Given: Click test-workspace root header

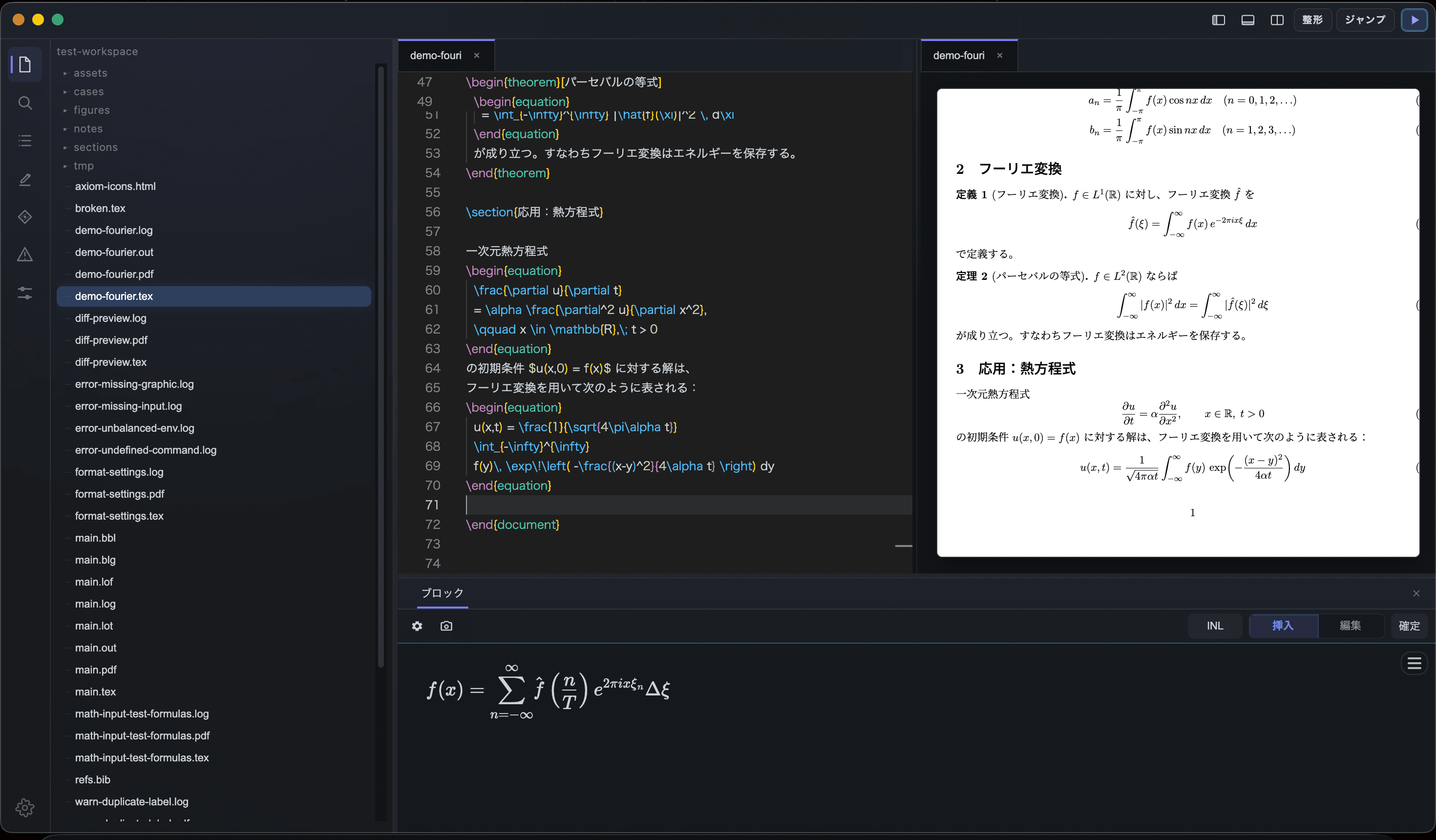Looking at the screenshot, I should click(97, 51).
